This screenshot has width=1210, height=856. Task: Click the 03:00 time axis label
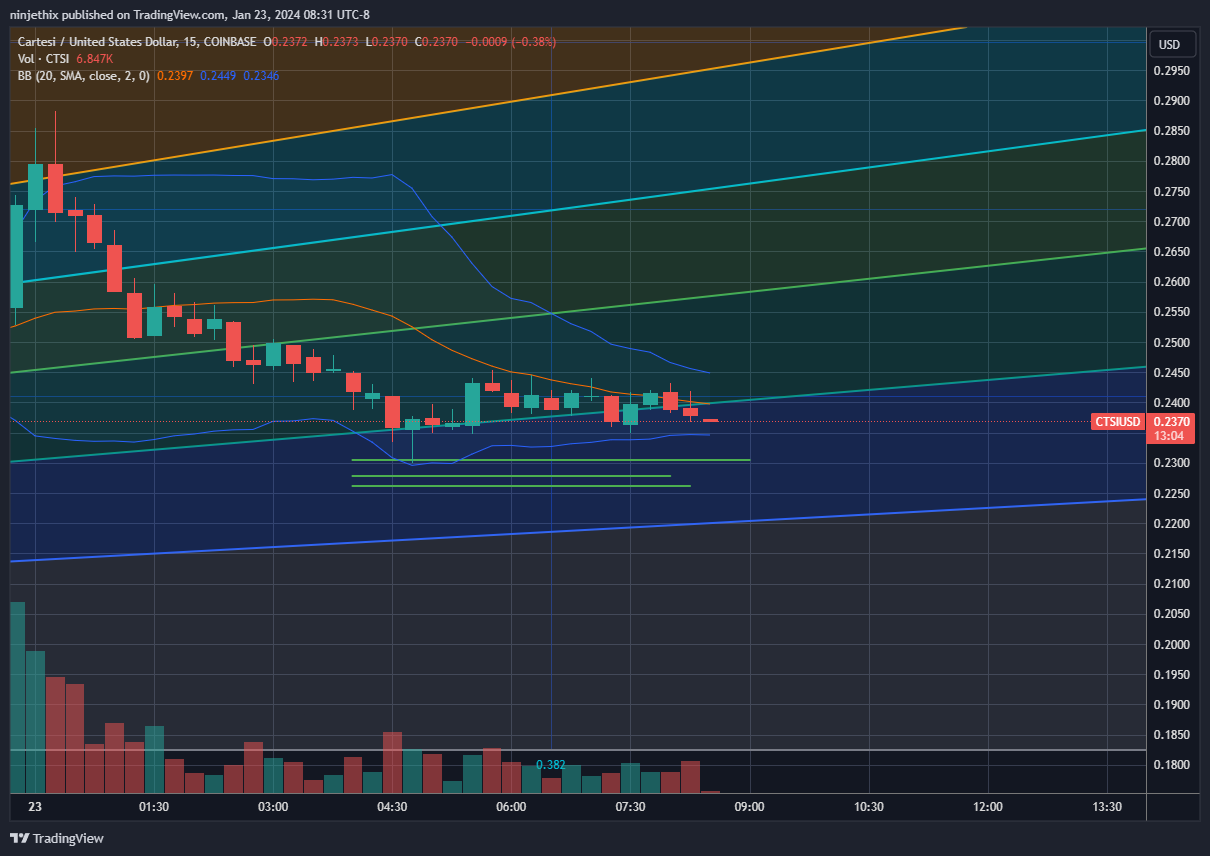click(x=272, y=807)
